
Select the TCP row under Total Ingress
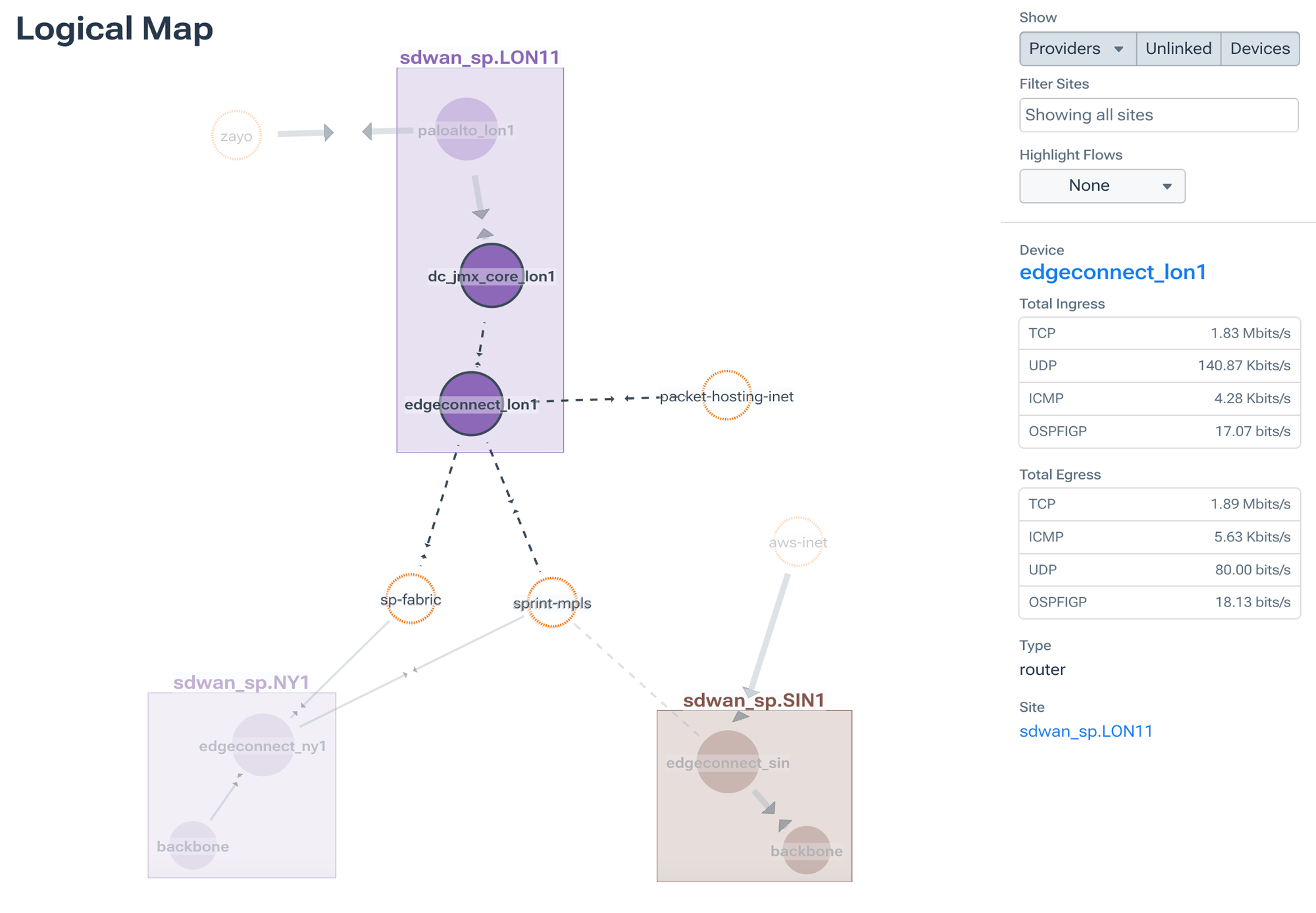coord(1158,333)
